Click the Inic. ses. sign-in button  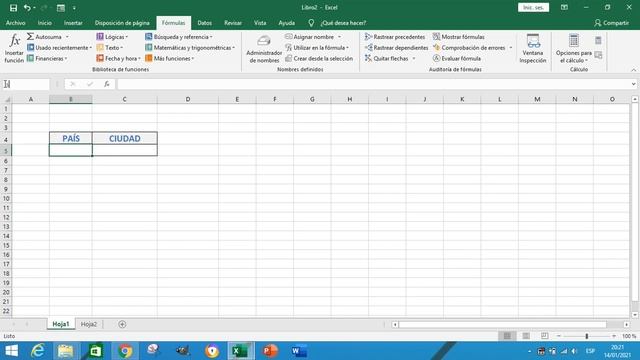click(x=533, y=7)
